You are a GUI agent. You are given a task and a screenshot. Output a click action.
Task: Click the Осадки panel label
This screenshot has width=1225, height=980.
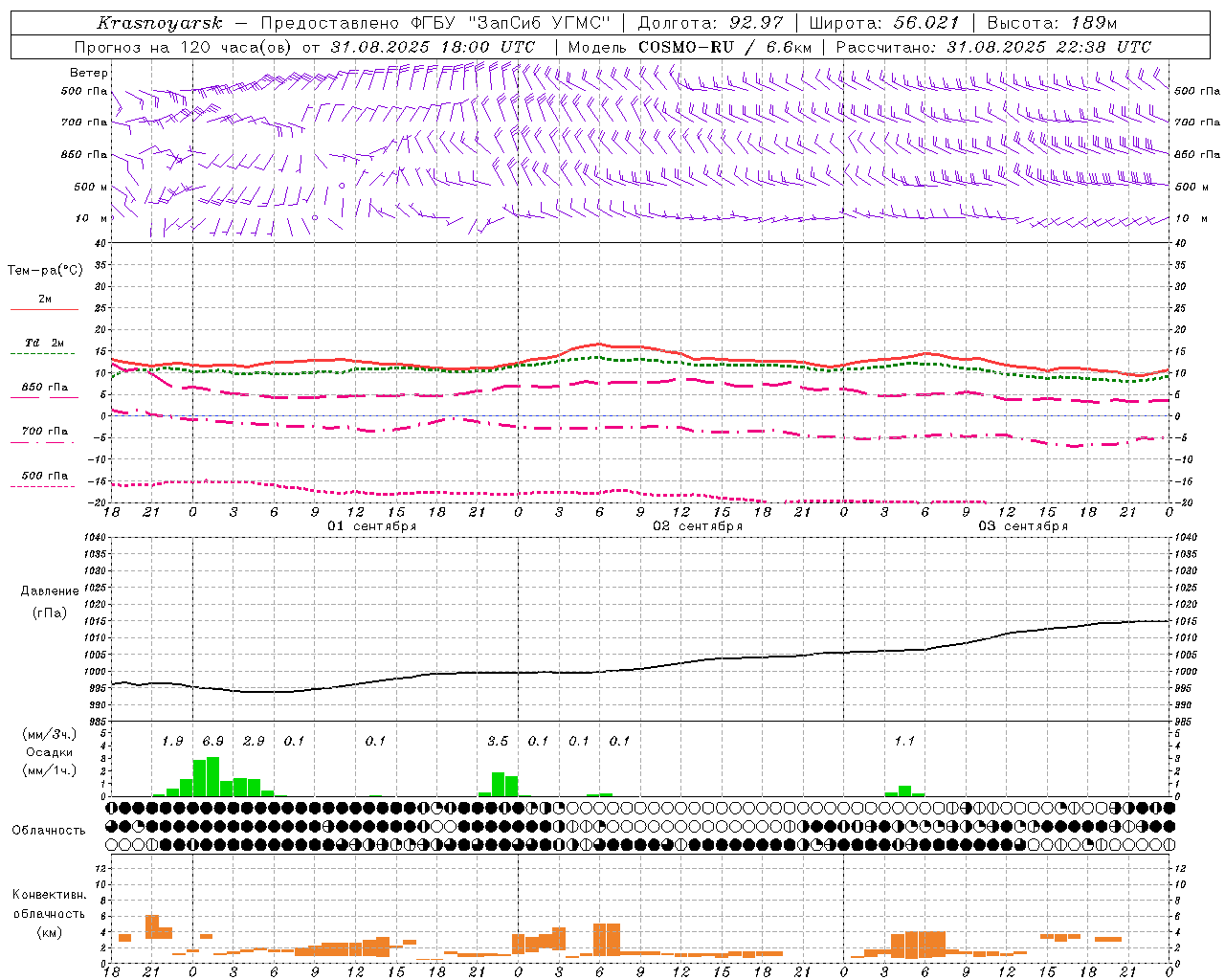pos(49,752)
